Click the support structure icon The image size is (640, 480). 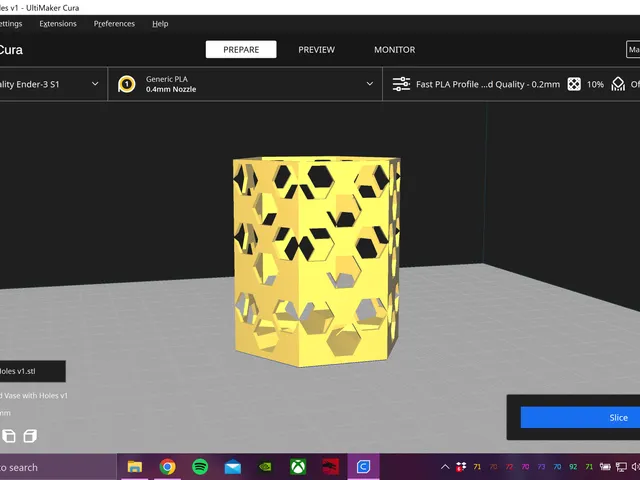coord(618,84)
